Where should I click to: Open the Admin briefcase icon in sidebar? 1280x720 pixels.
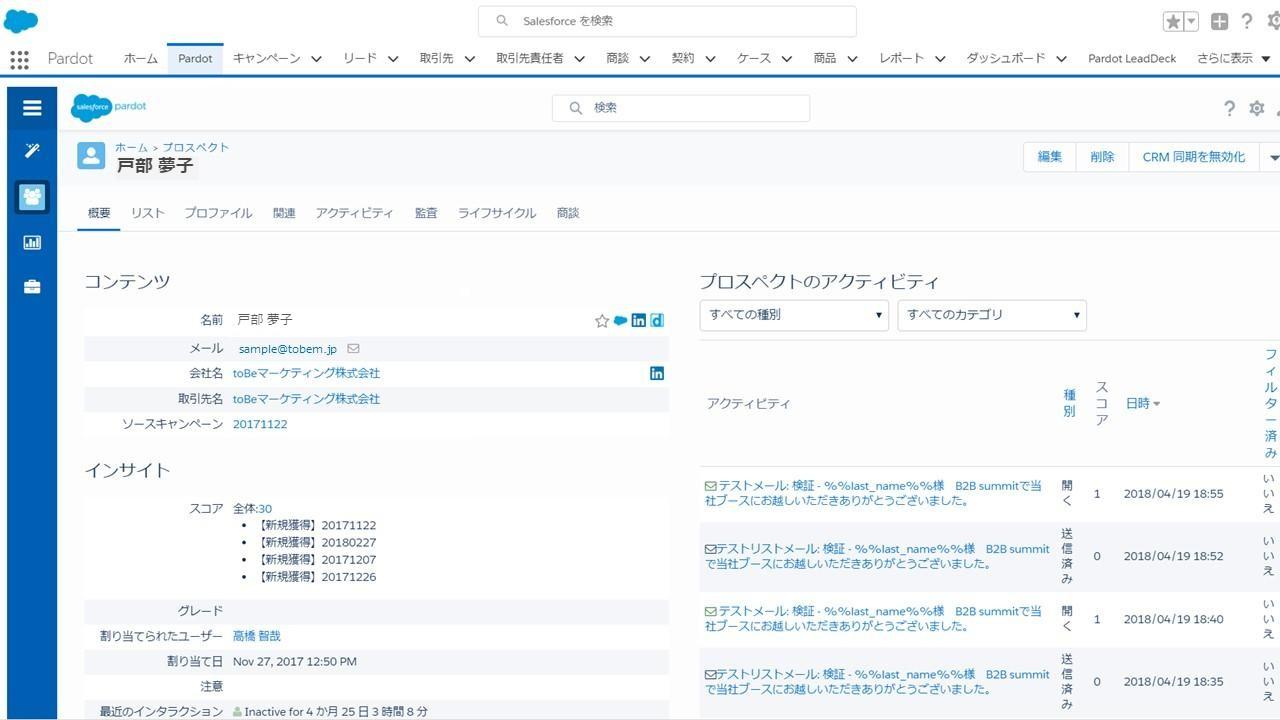tap(32, 287)
